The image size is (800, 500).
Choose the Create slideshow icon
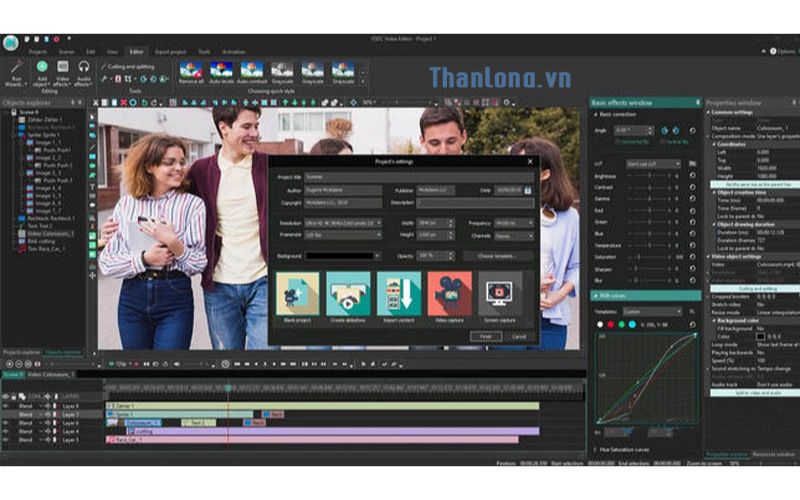[348, 294]
